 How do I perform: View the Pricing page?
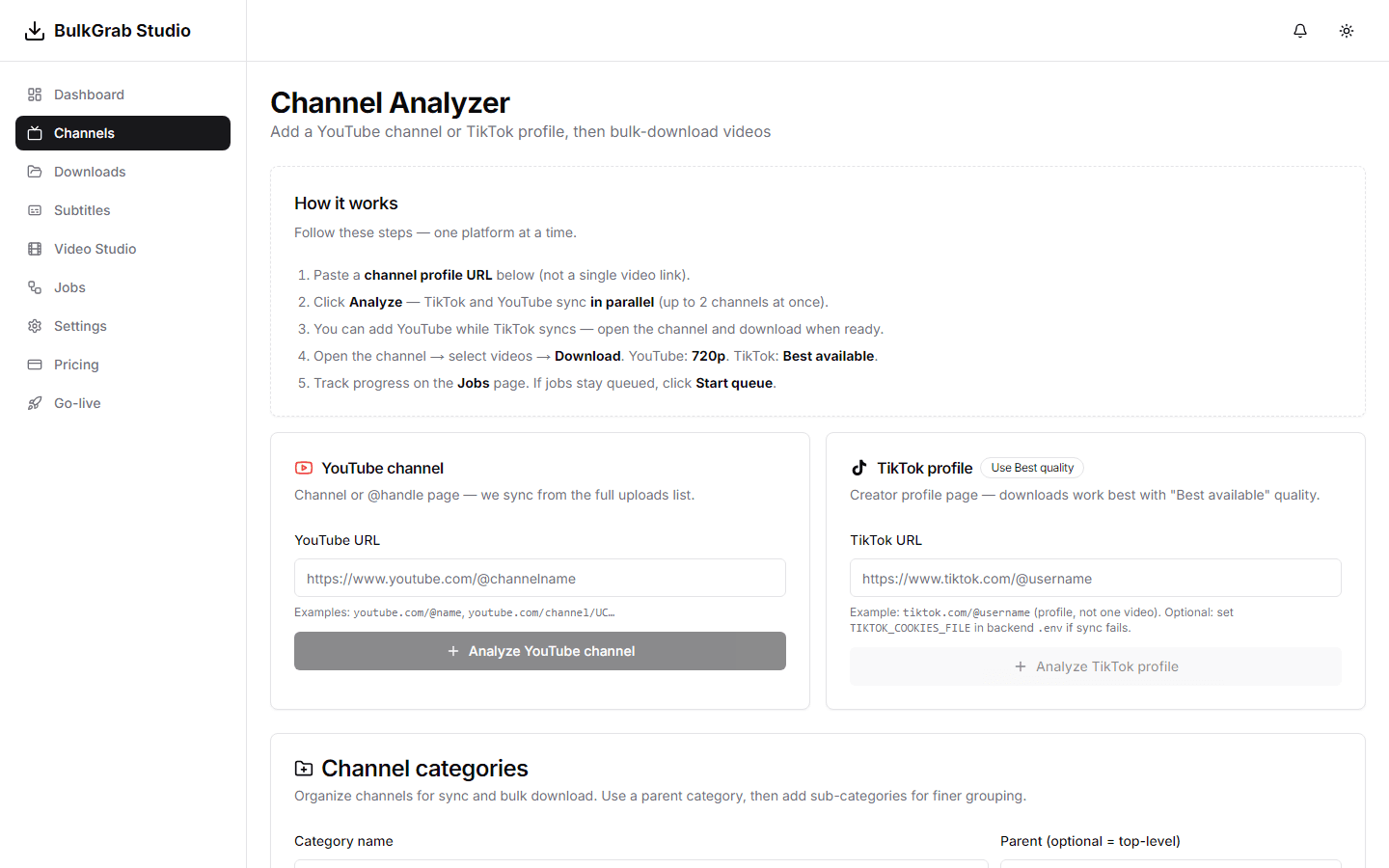pyautogui.click(x=123, y=365)
